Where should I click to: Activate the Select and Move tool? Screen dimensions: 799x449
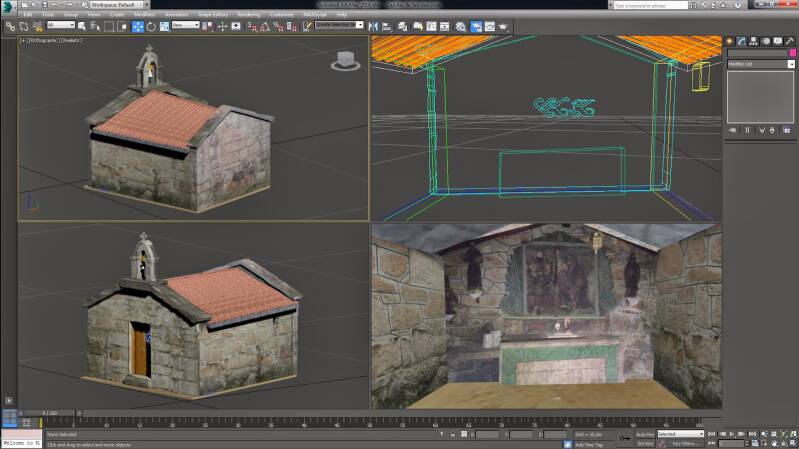tap(137, 26)
